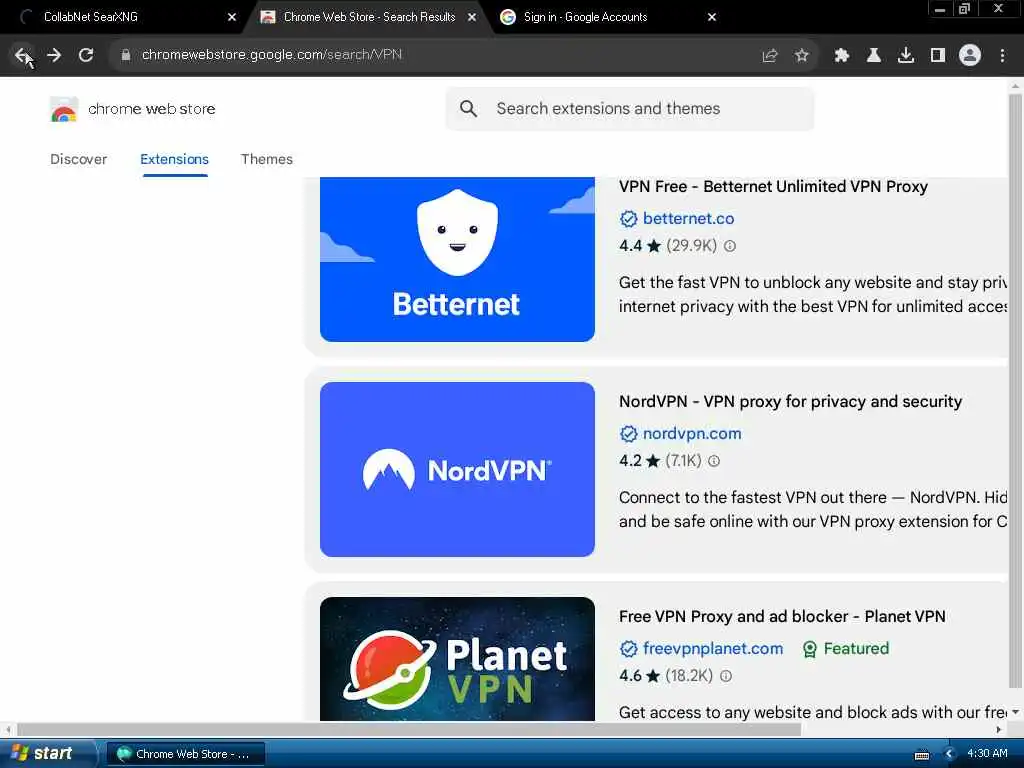Select the Chrome Web Store Search Results tab

pos(369,17)
